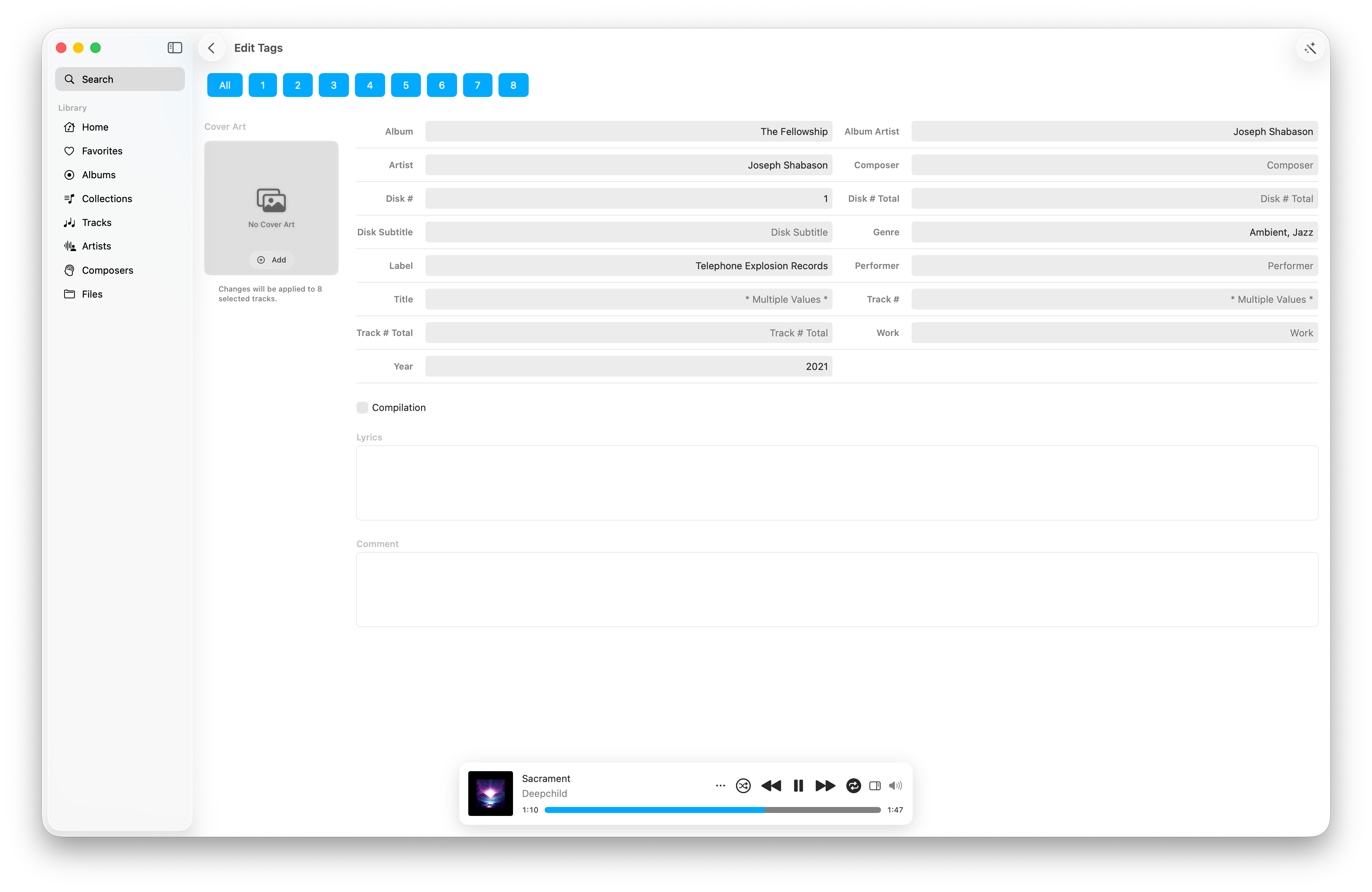Go back from Edit Tags view
Viewport: 1372px width, 892px height.
(x=211, y=48)
